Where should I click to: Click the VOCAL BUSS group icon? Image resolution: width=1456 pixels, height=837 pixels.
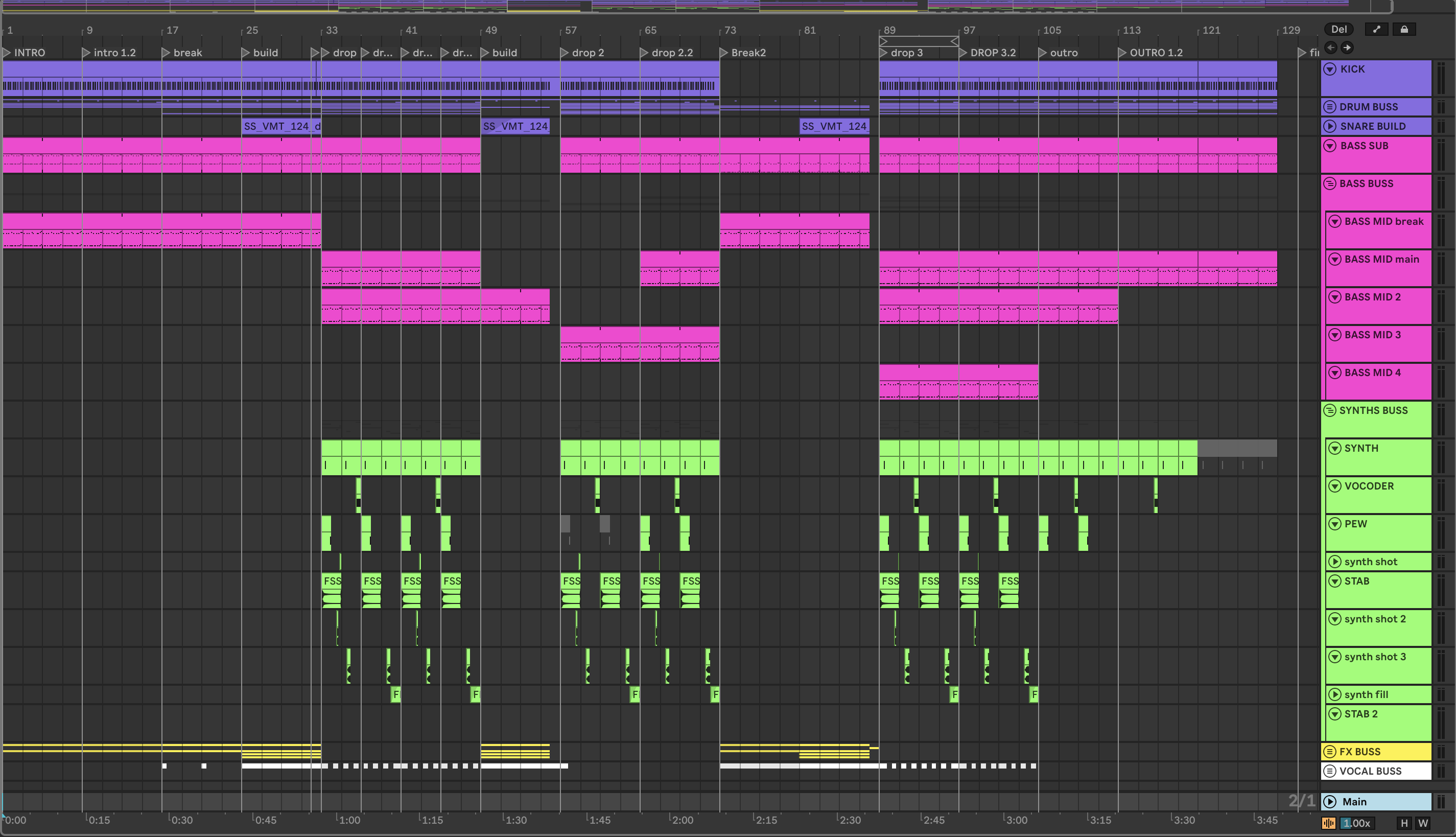tap(1330, 771)
